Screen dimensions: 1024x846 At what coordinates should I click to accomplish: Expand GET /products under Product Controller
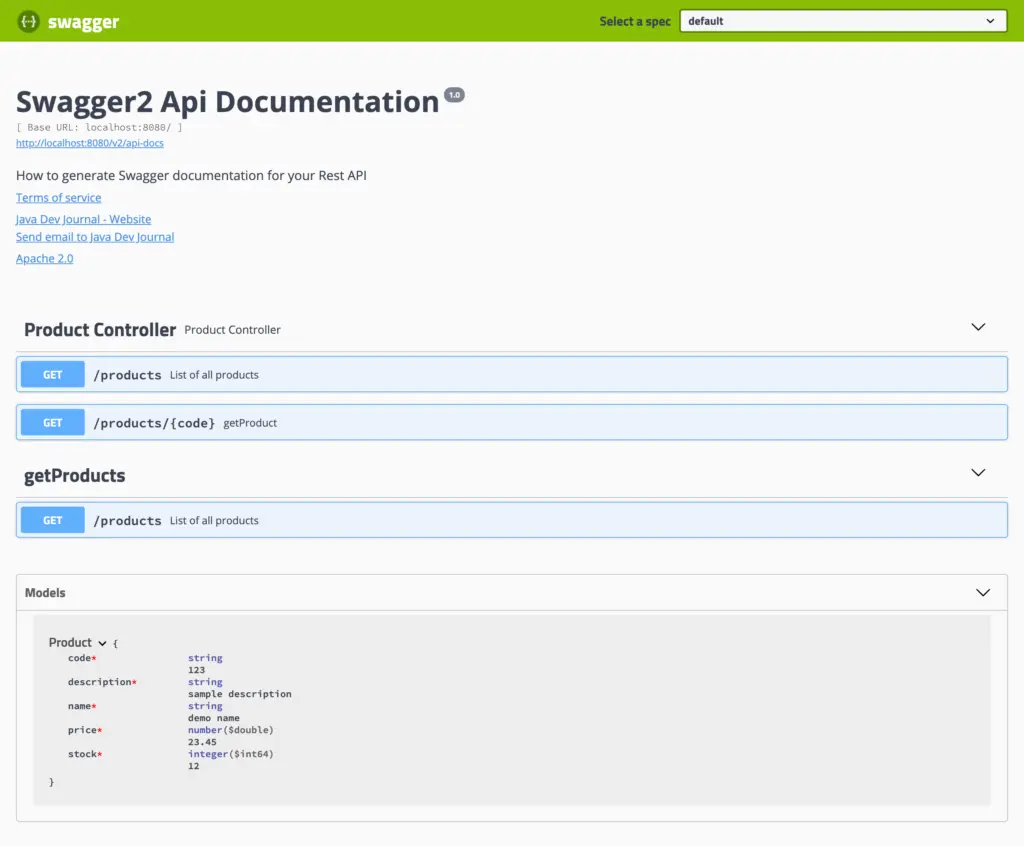tap(511, 374)
